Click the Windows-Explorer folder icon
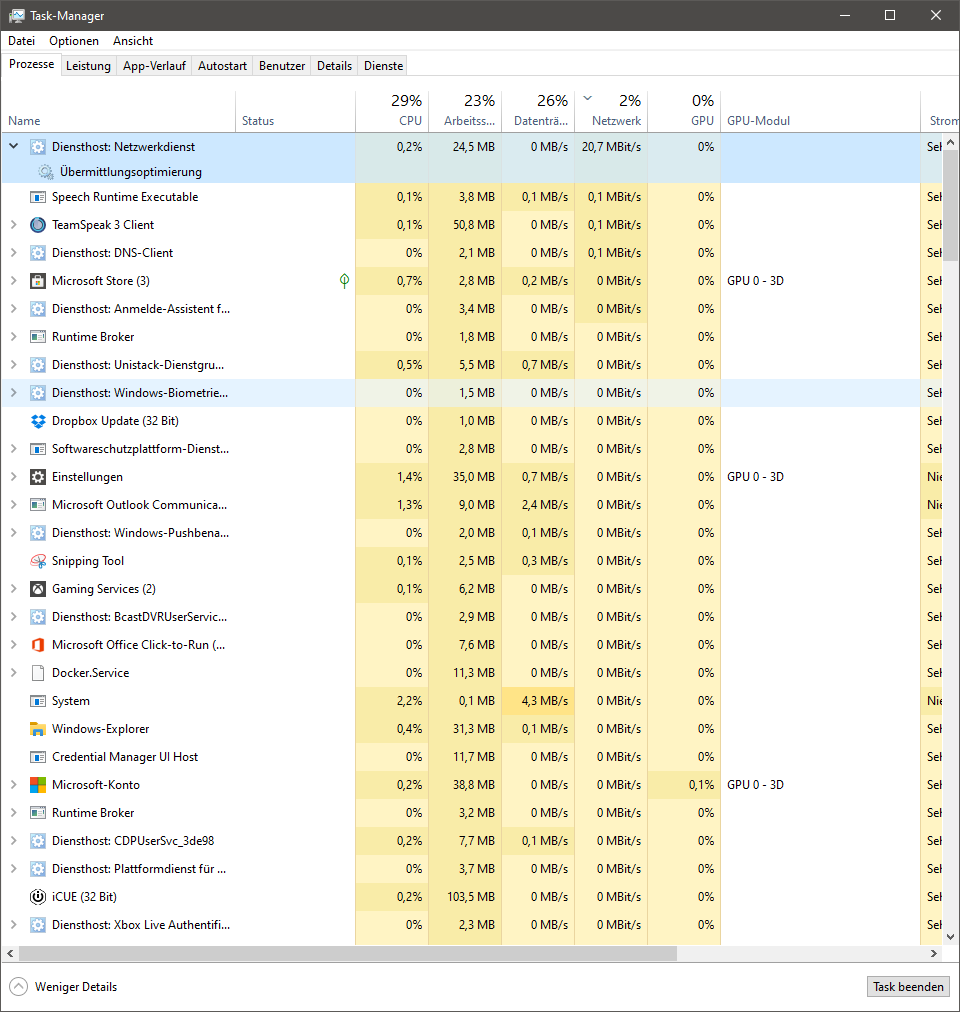The height and width of the screenshot is (1012, 960). pyautogui.click(x=38, y=729)
